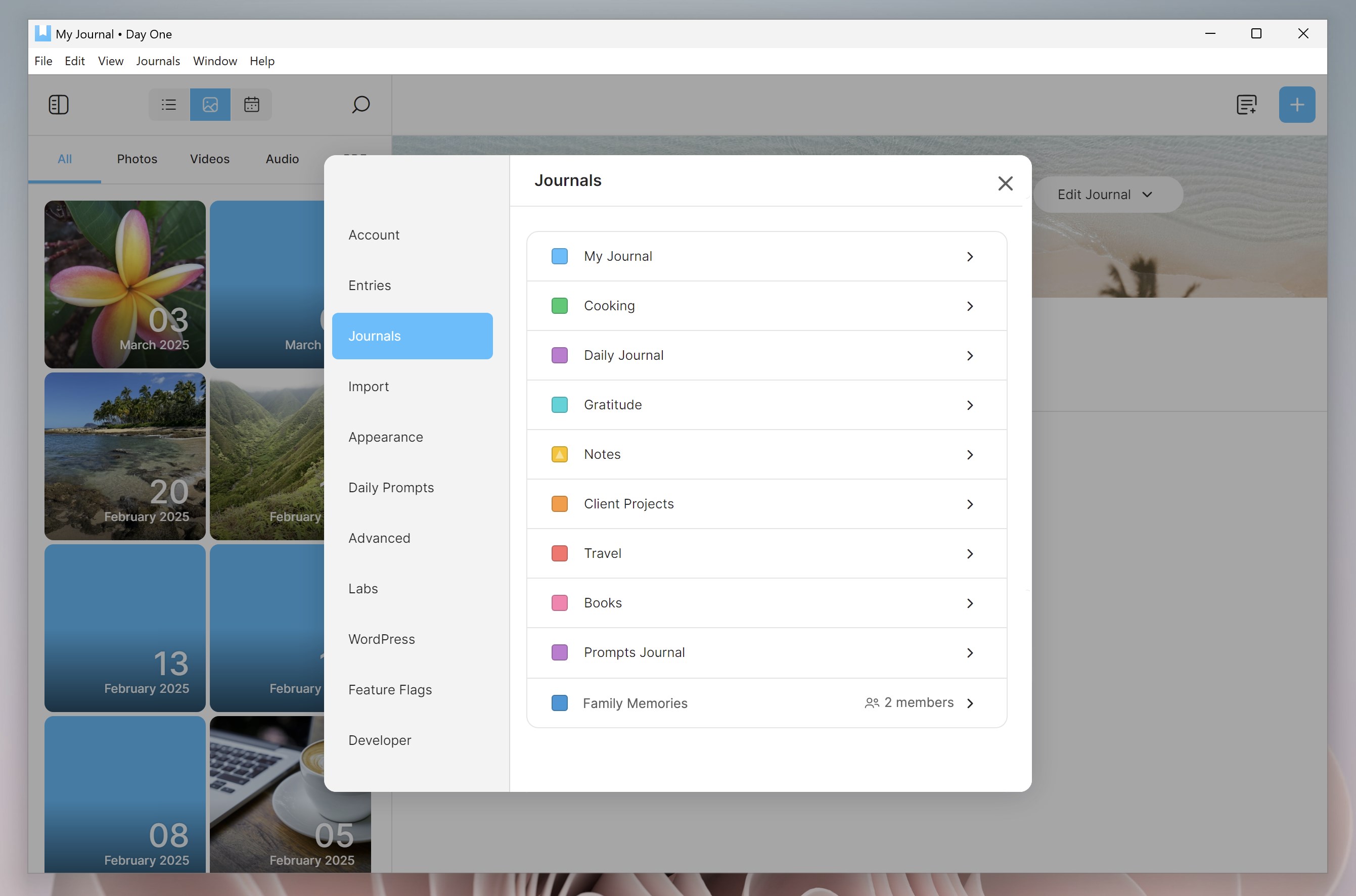Close the Journals dialog
The width and height of the screenshot is (1356, 896).
[x=1006, y=183]
